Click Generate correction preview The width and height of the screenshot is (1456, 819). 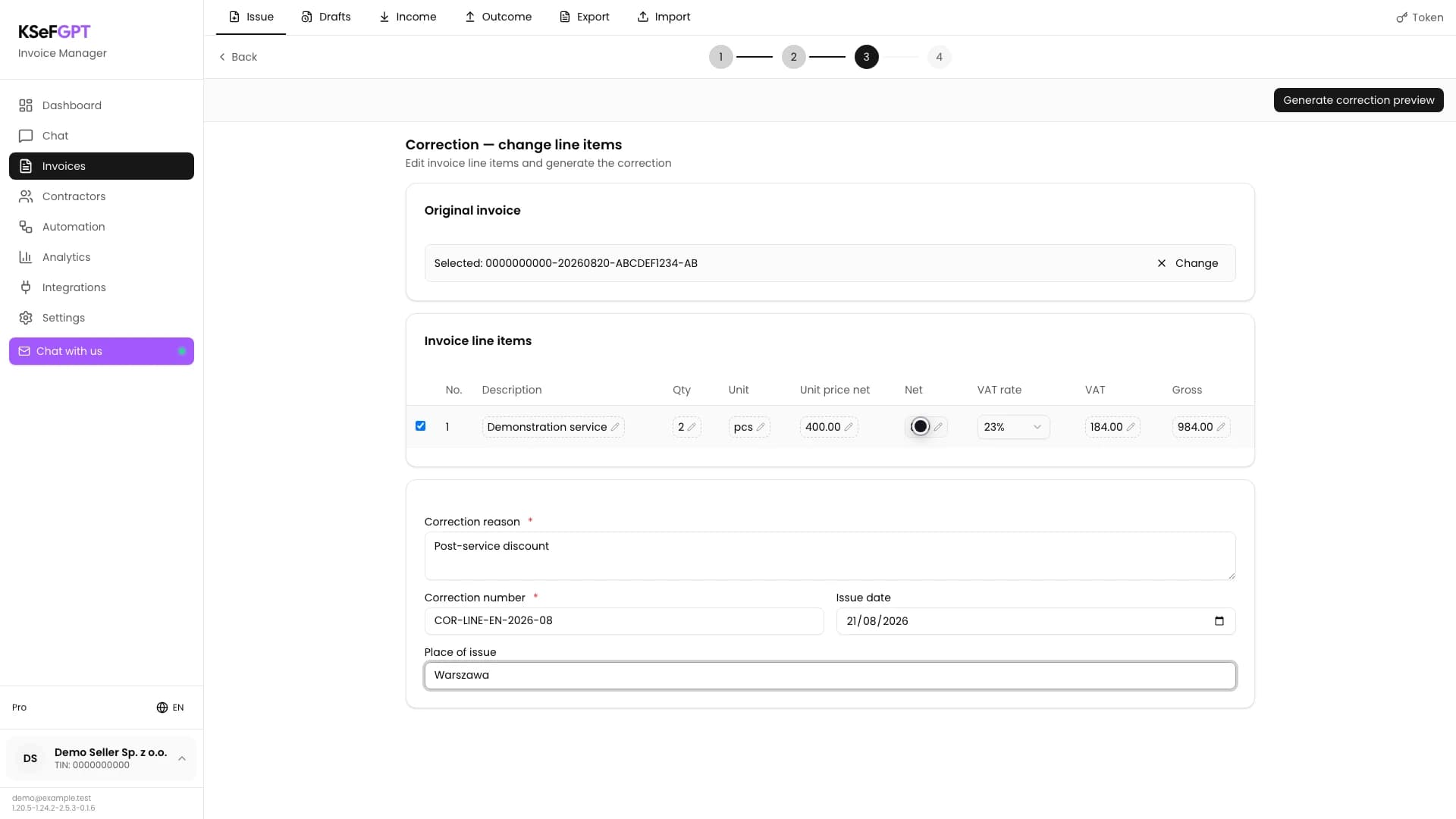coord(1358,100)
